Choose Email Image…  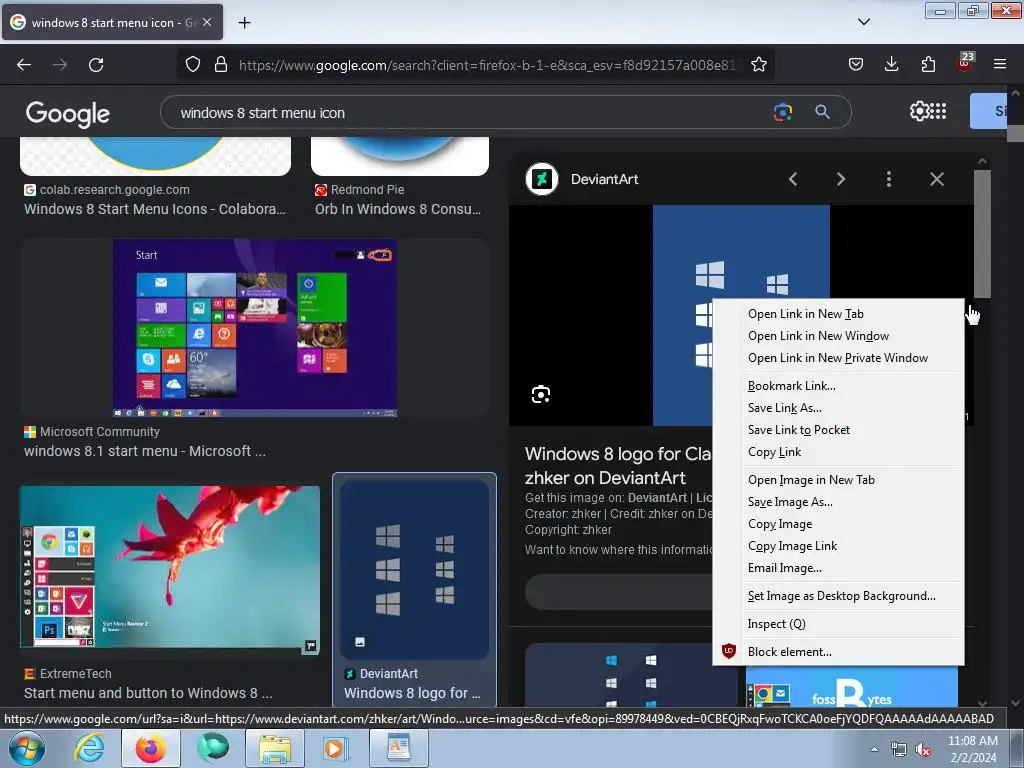tap(839, 568)
